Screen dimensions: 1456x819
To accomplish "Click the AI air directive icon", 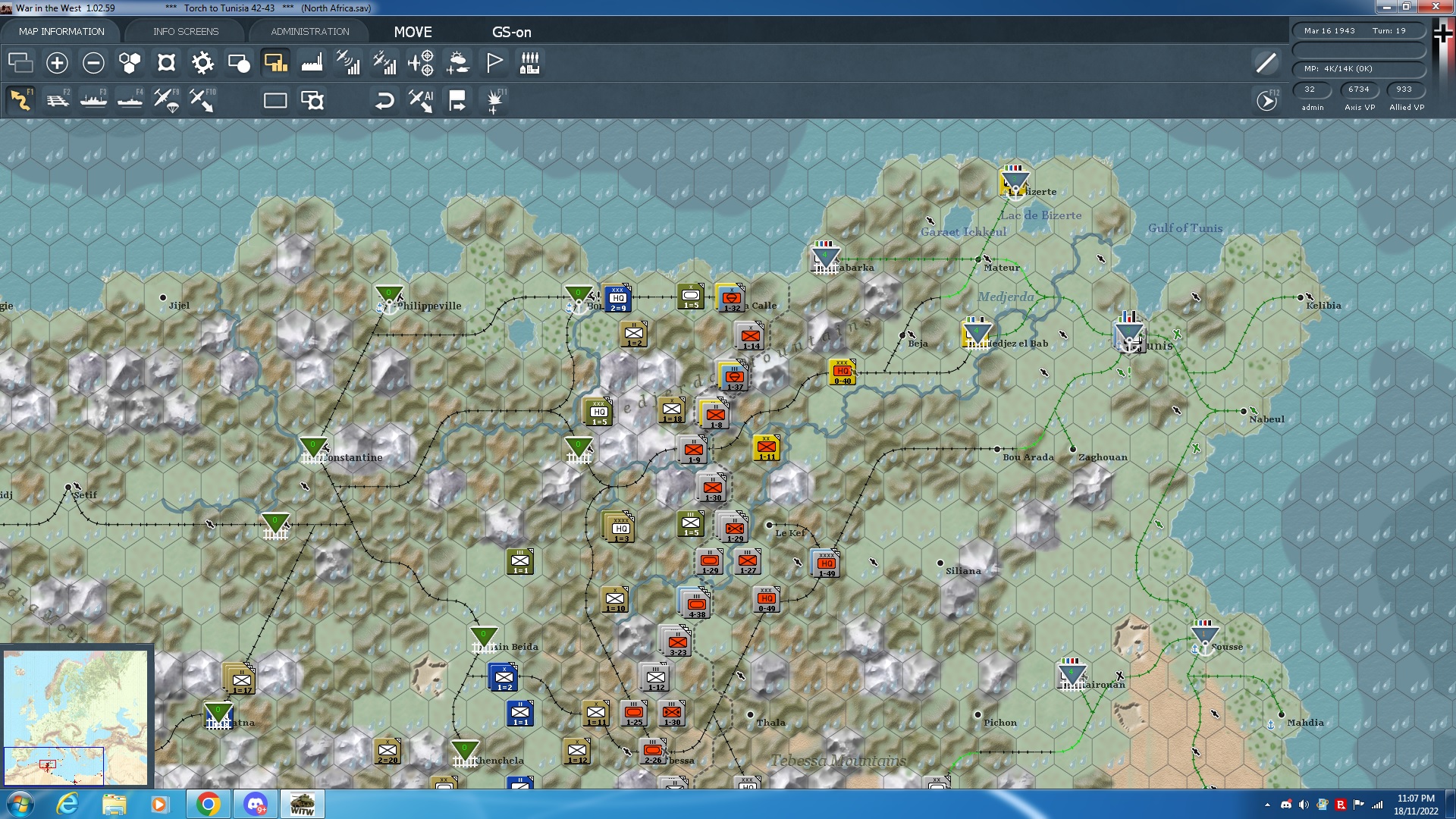I will point(421,100).
